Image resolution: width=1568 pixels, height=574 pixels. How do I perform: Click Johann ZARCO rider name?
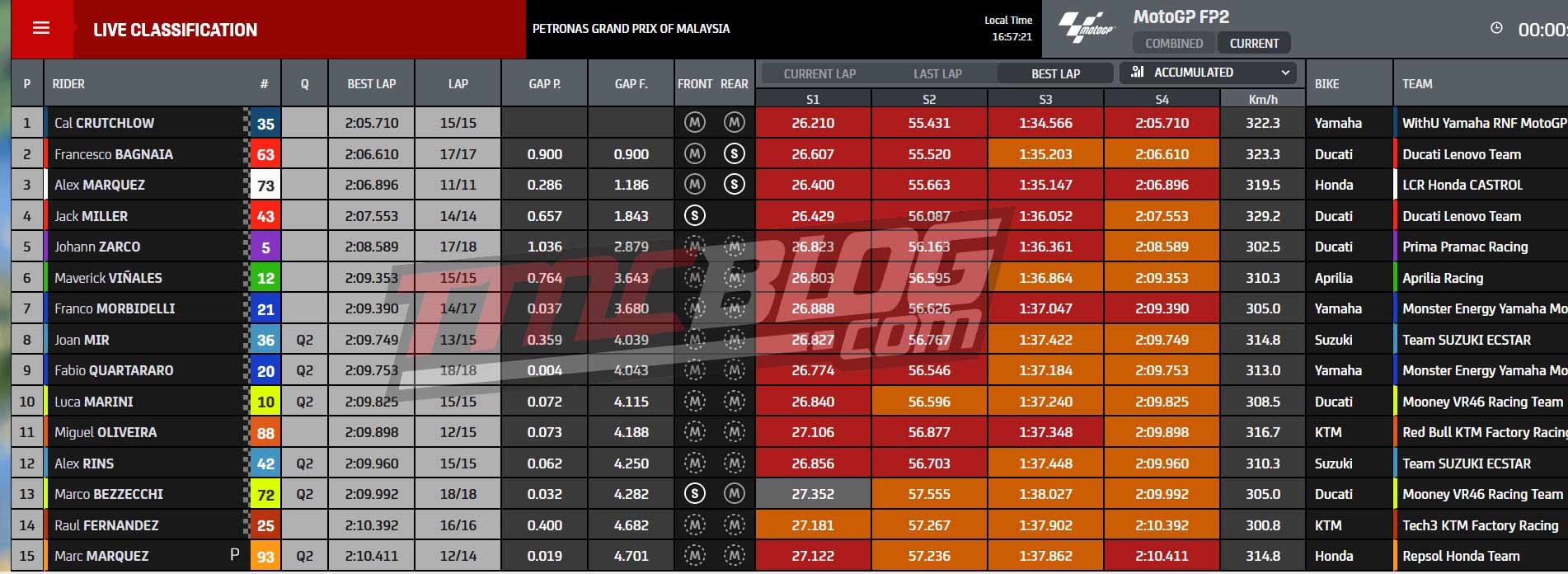click(x=97, y=247)
